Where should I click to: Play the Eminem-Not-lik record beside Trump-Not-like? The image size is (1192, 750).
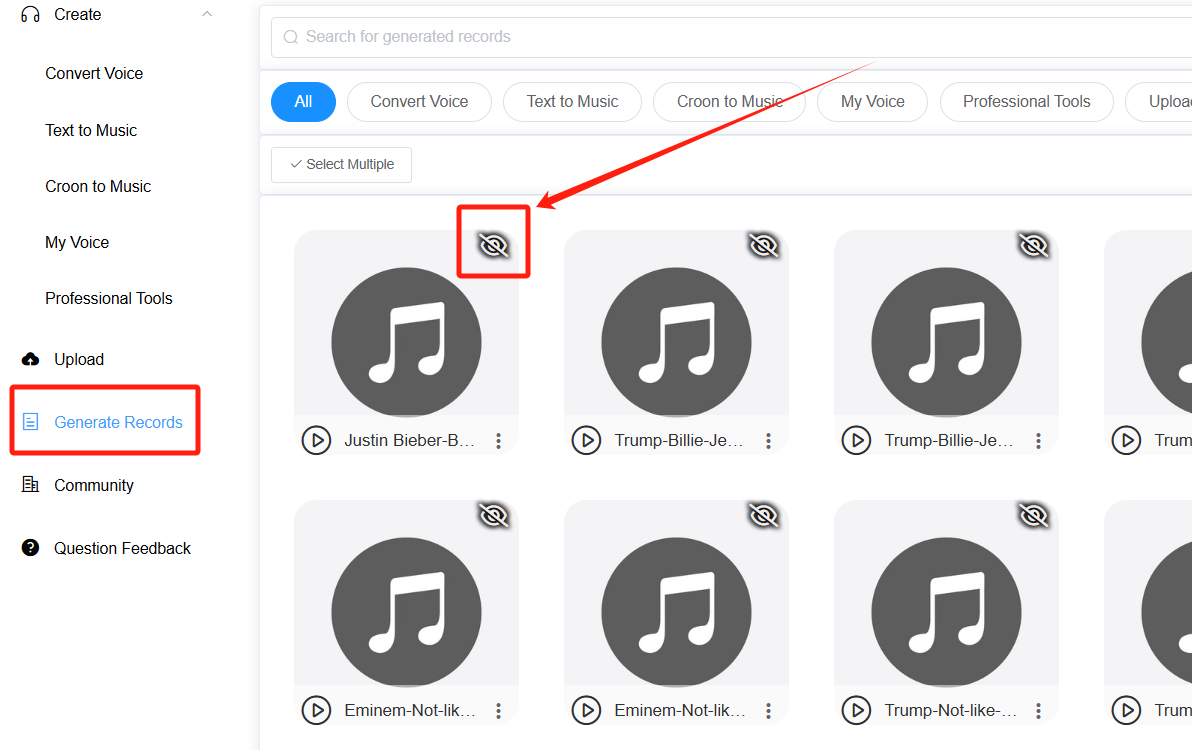coord(586,710)
